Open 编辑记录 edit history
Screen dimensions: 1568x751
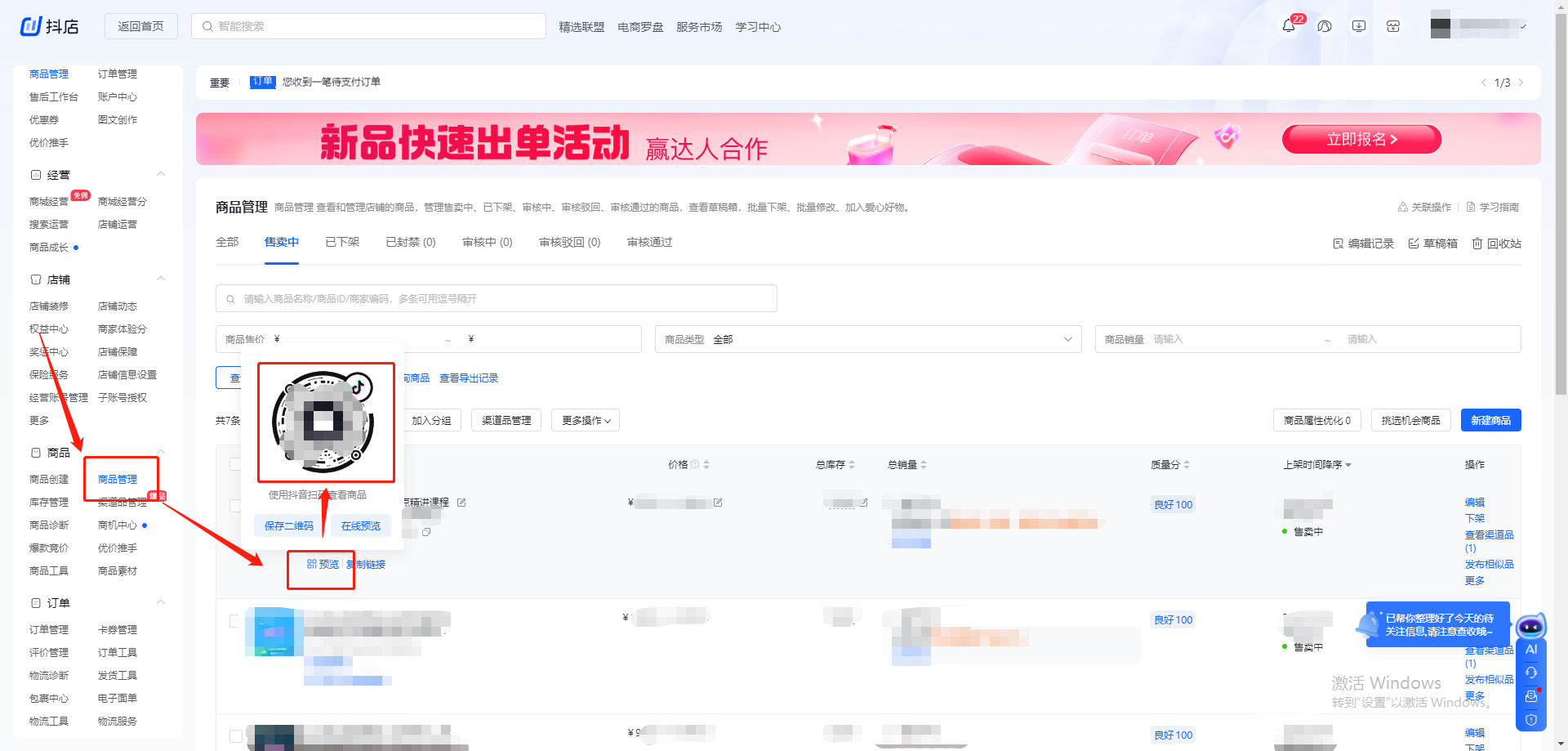pos(1363,244)
